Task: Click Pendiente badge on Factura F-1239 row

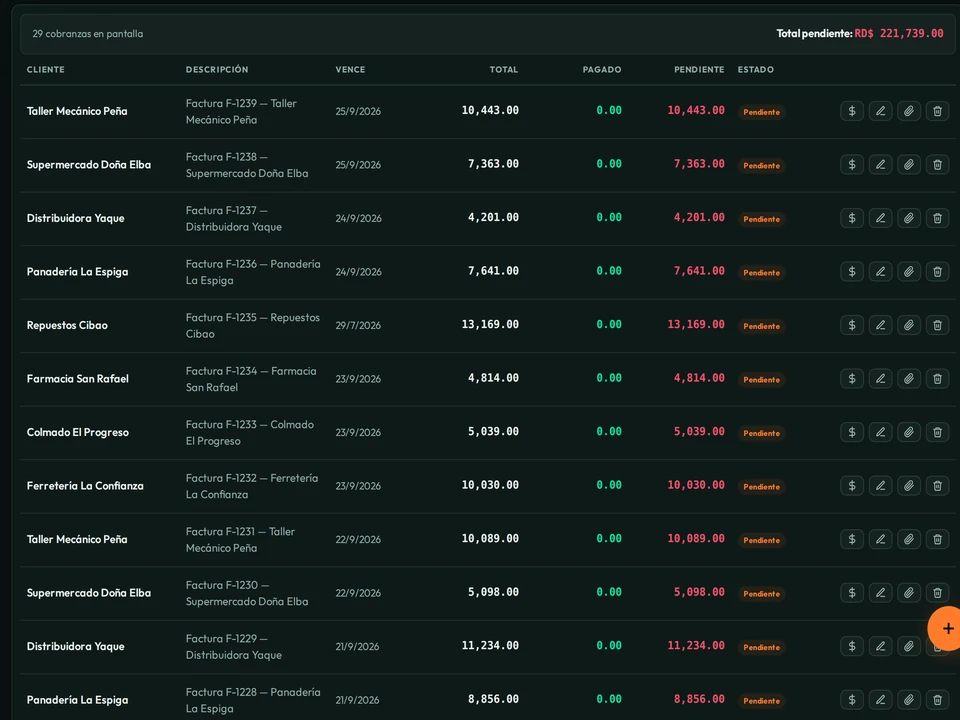Action: (x=762, y=112)
